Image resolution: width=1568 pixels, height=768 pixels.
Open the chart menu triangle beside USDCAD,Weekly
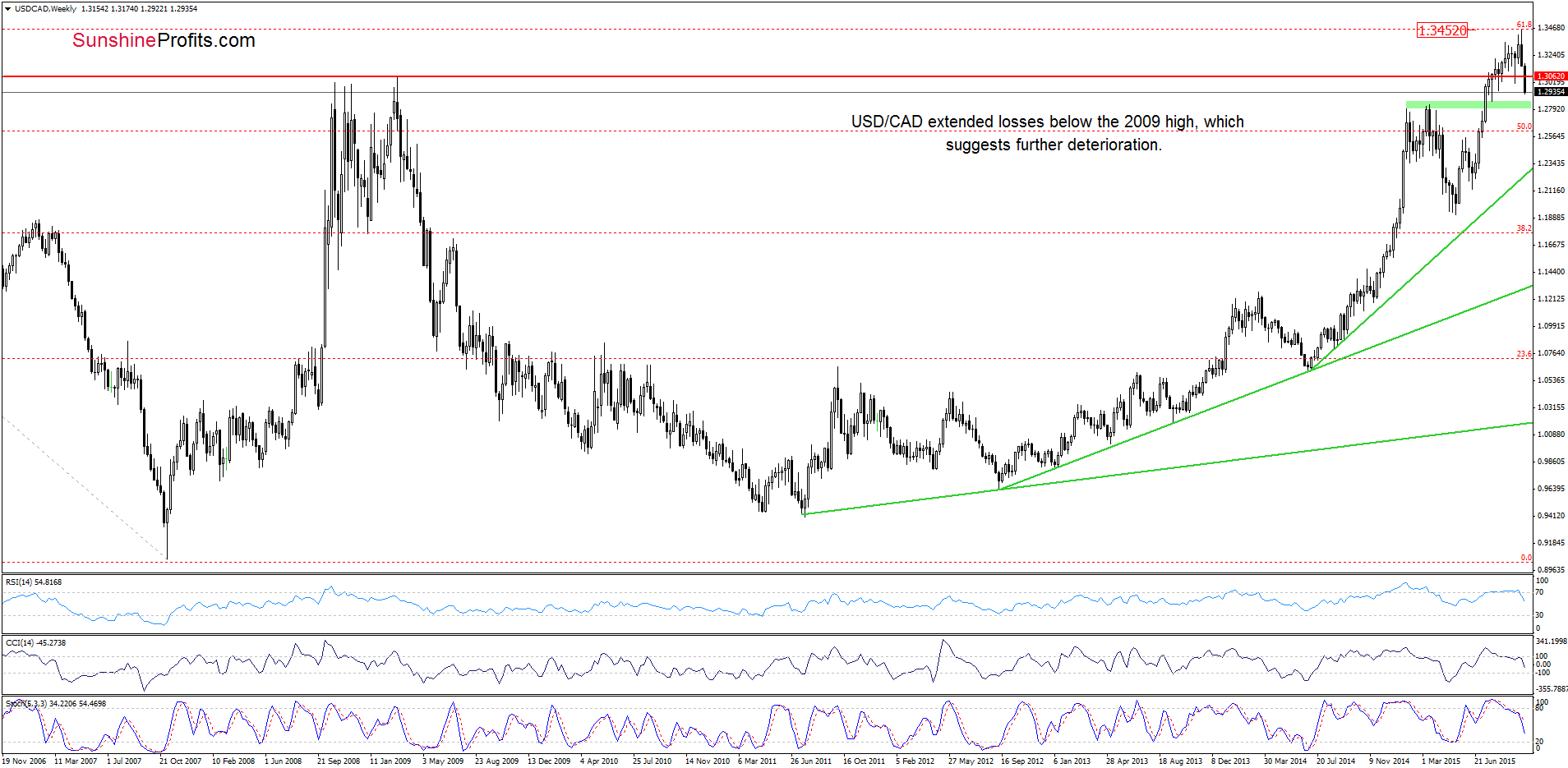coord(8,9)
